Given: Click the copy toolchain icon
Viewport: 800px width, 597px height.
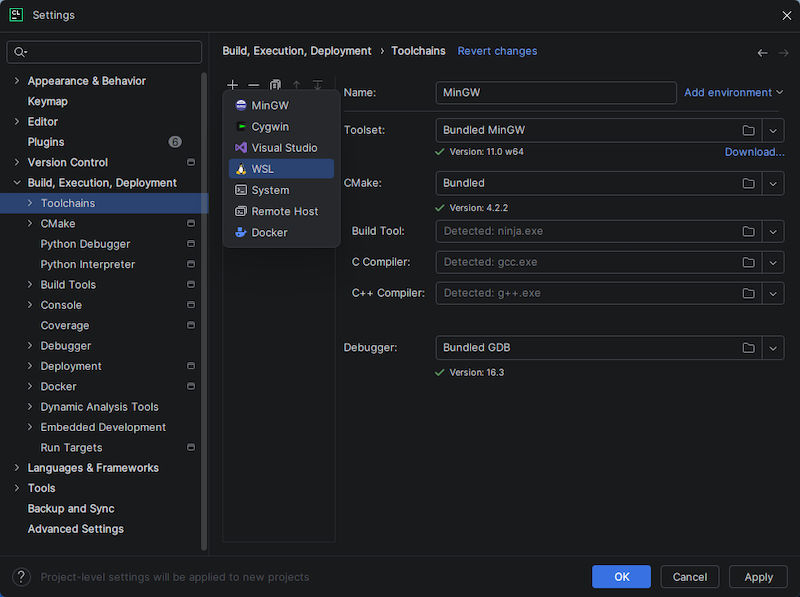Looking at the screenshot, I should point(275,85).
